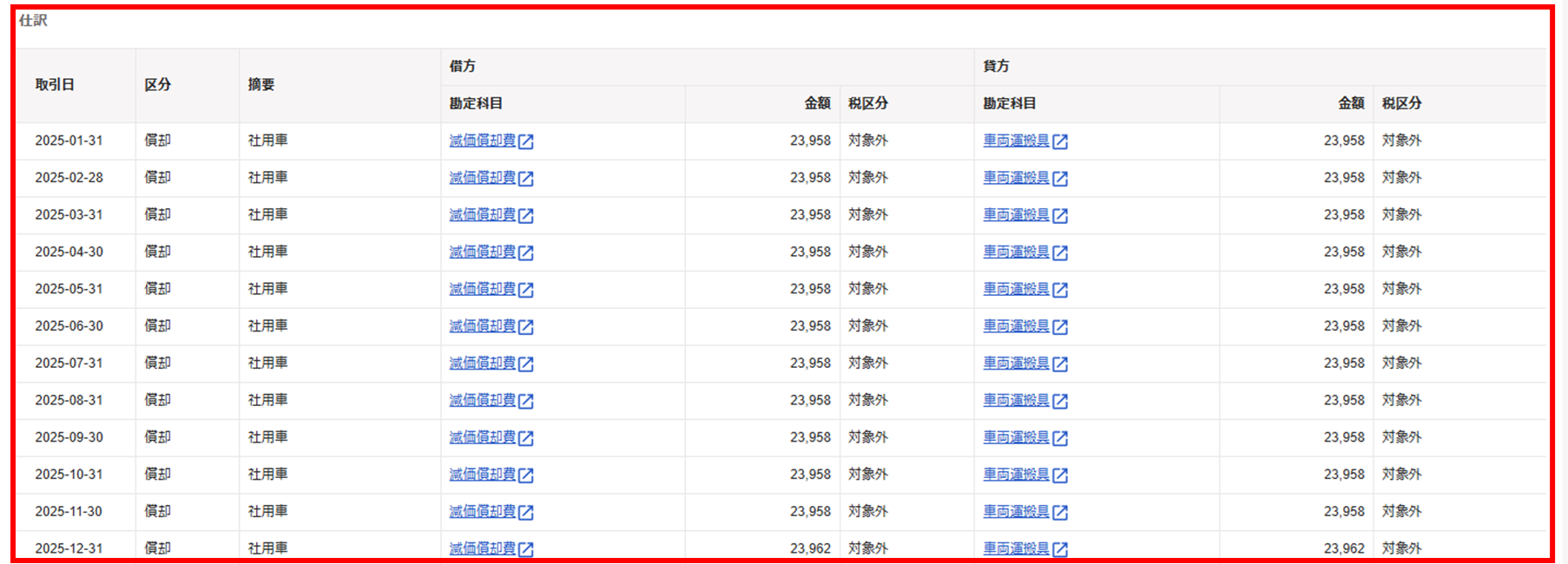Click 車両運搬具 link in 2025-04-30 row

1016,252
